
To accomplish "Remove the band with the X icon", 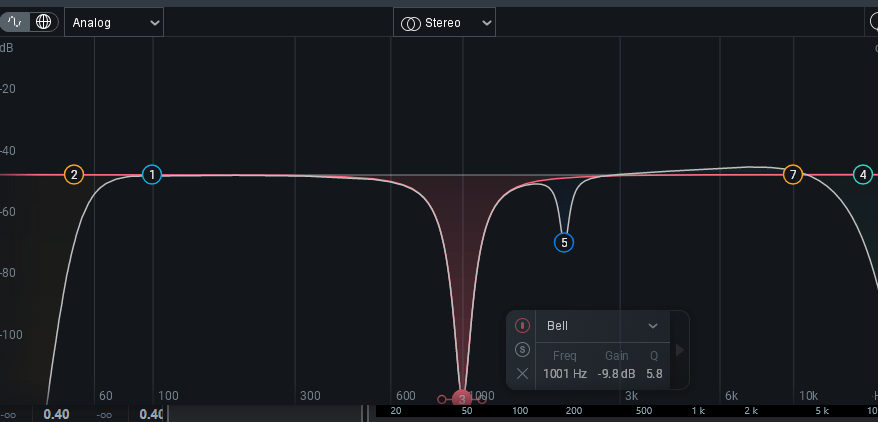I will coord(522,374).
